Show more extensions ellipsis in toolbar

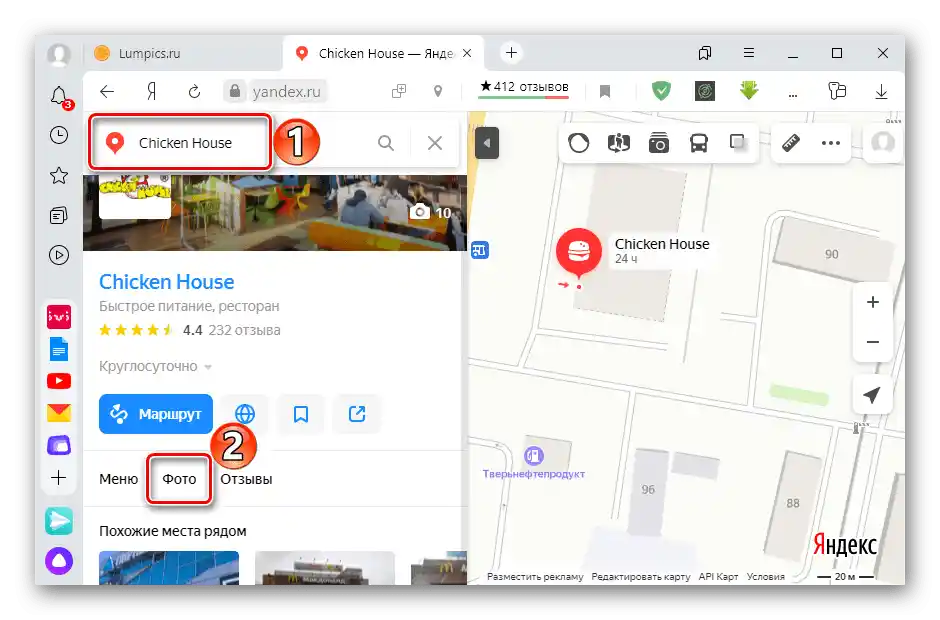pyautogui.click(x=793, y=94)
